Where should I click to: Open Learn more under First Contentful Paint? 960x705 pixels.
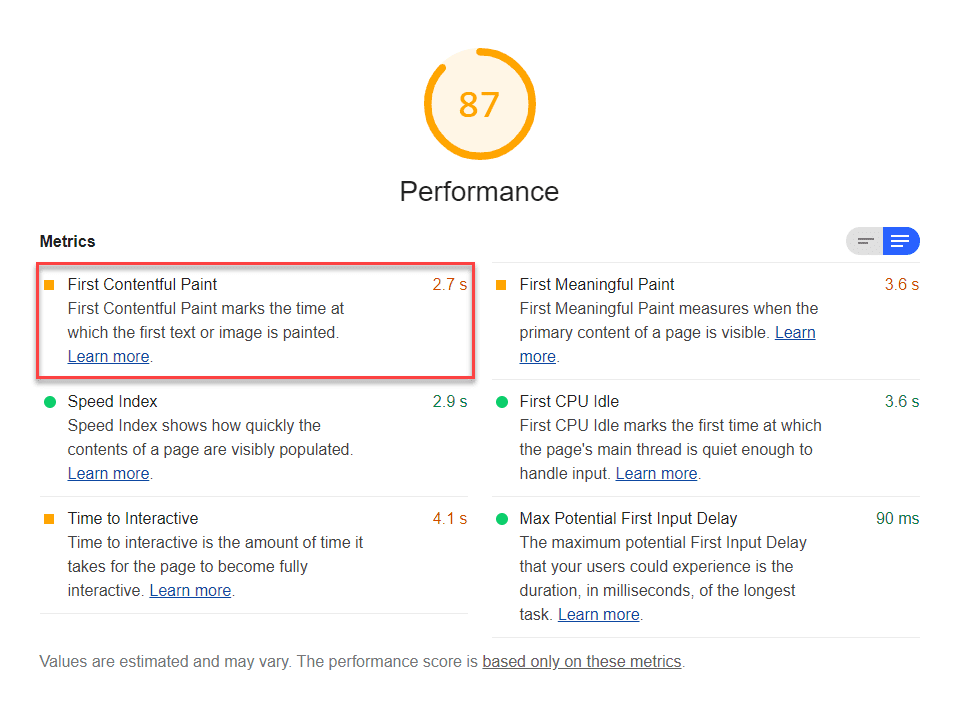click(108, 356)
